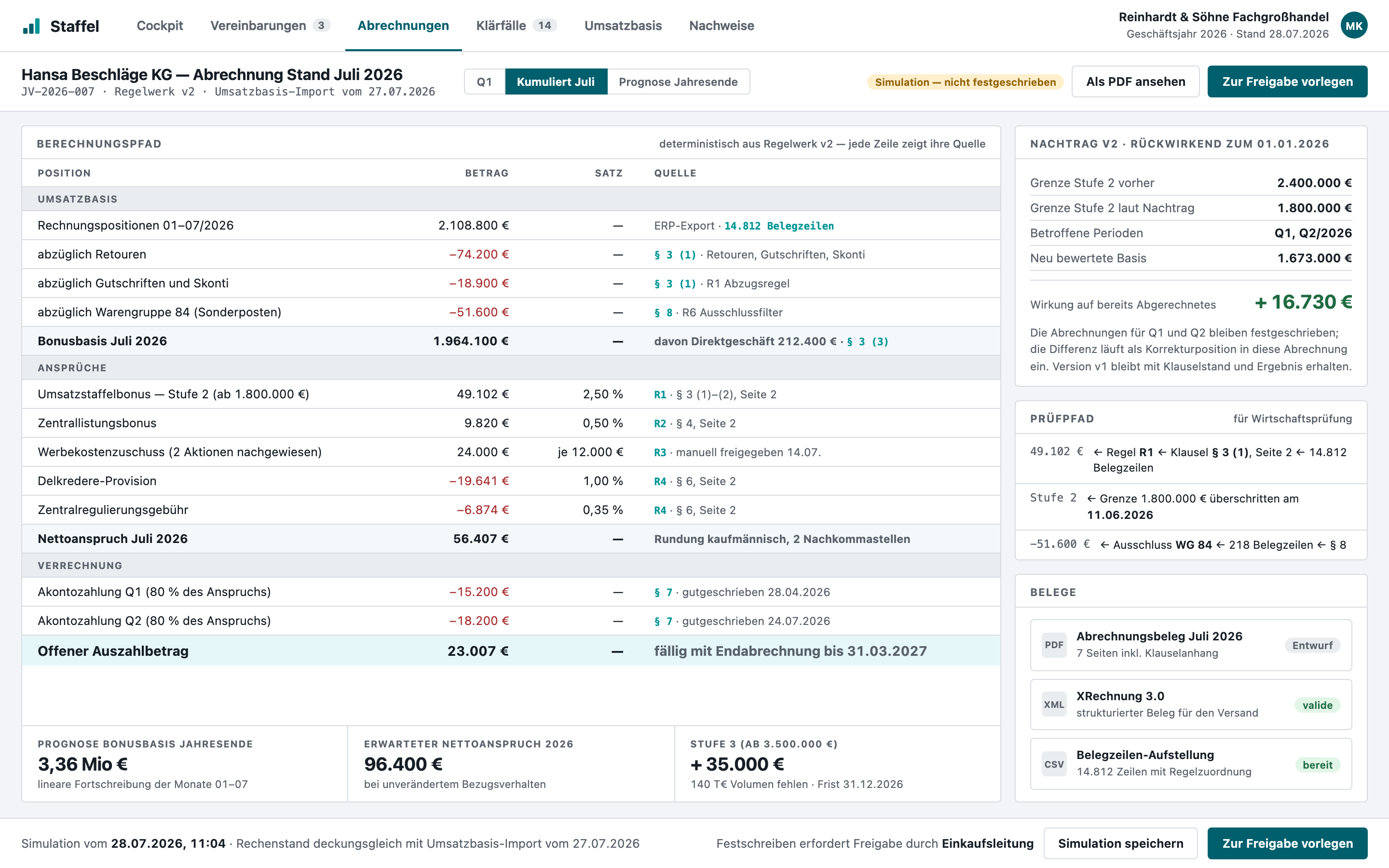Open § 3 (3) link in Bonusbasis row

[x=867, y=341]
